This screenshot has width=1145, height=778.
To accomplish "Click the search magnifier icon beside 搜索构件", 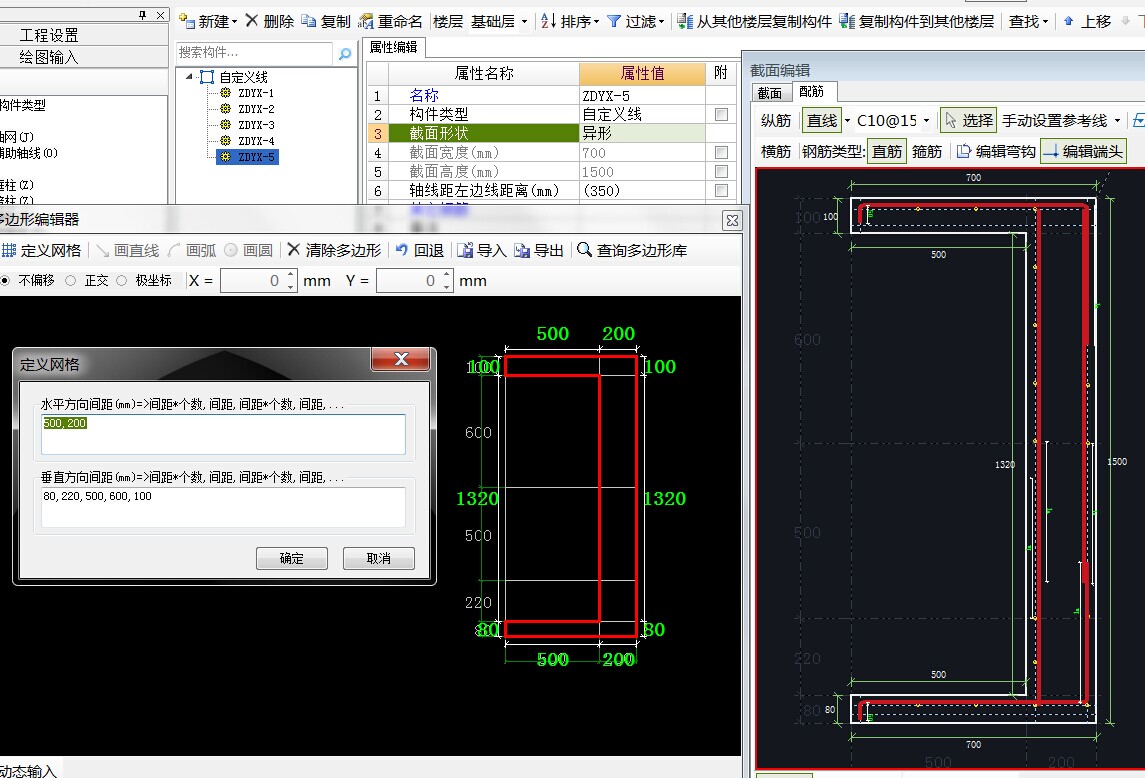I will 345,53.
